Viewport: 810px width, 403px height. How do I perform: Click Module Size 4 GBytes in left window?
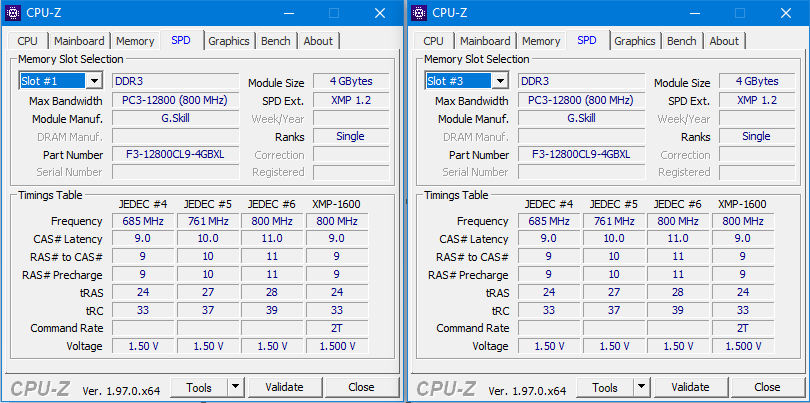[x=351, y=81]
